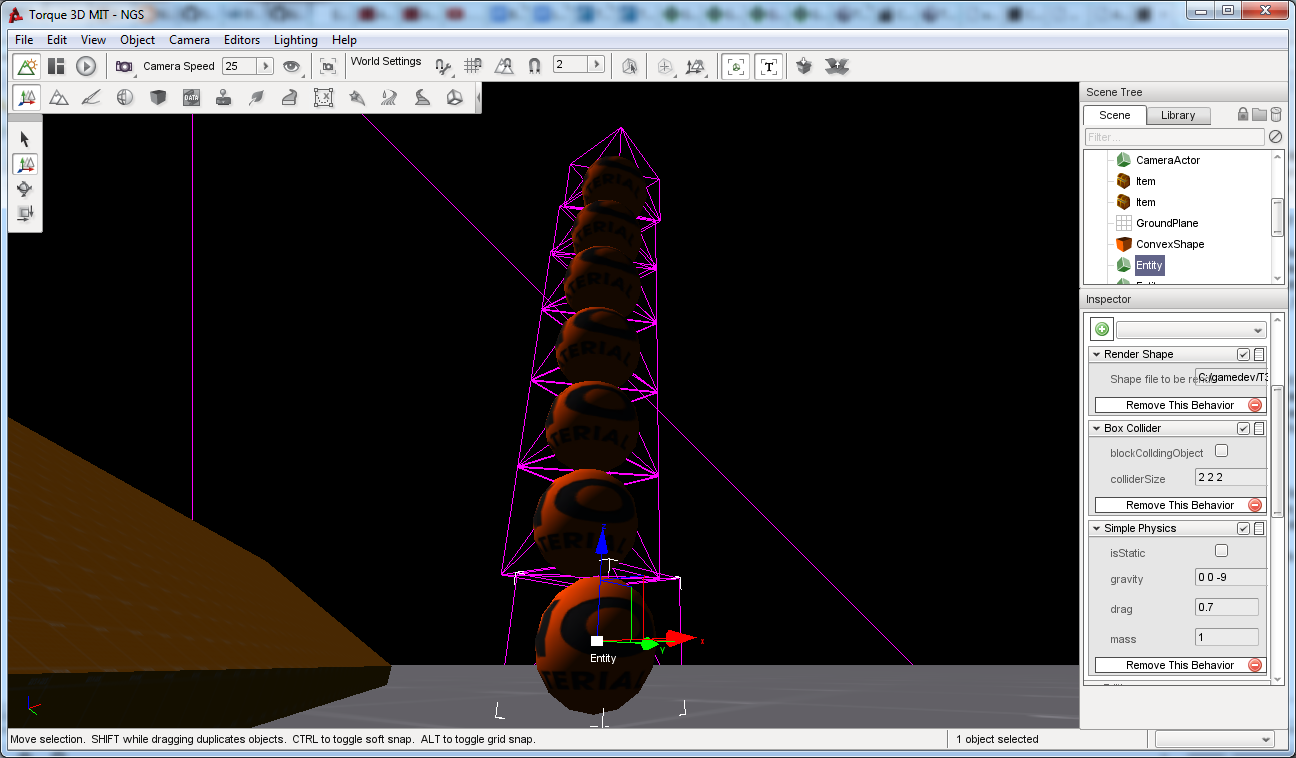Open the object center options icon
Image resolution: width=1296 pixels, height=758 pixels.
(x=665, y=66)
